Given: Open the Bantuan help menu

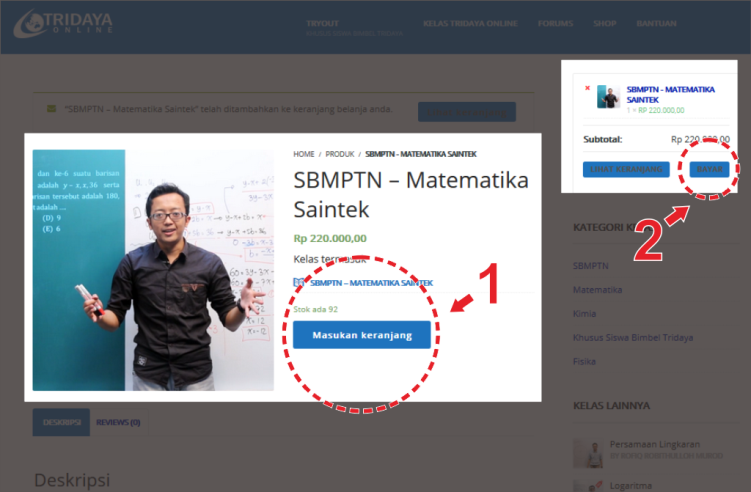Looking at the screenshot, I should pyautogui.click(x=656, y=23).
